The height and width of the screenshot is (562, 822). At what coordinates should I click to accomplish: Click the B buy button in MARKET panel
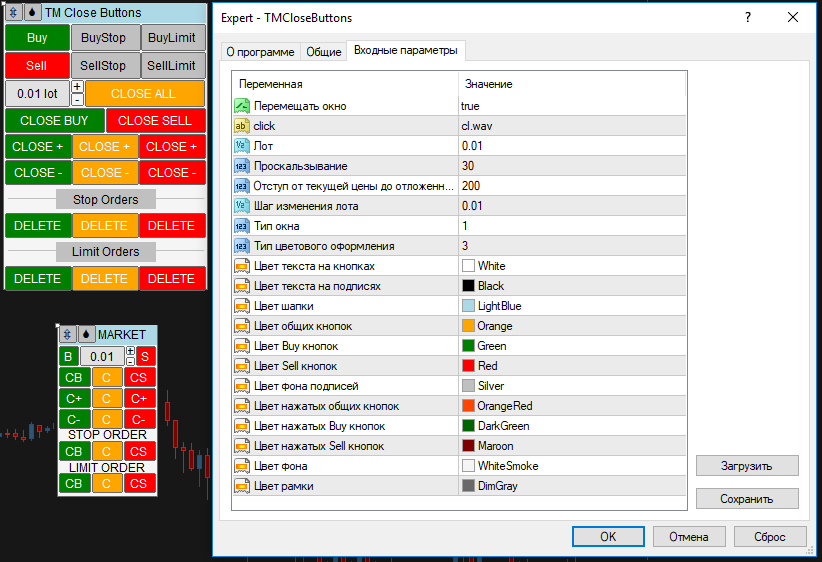(68, 356)
